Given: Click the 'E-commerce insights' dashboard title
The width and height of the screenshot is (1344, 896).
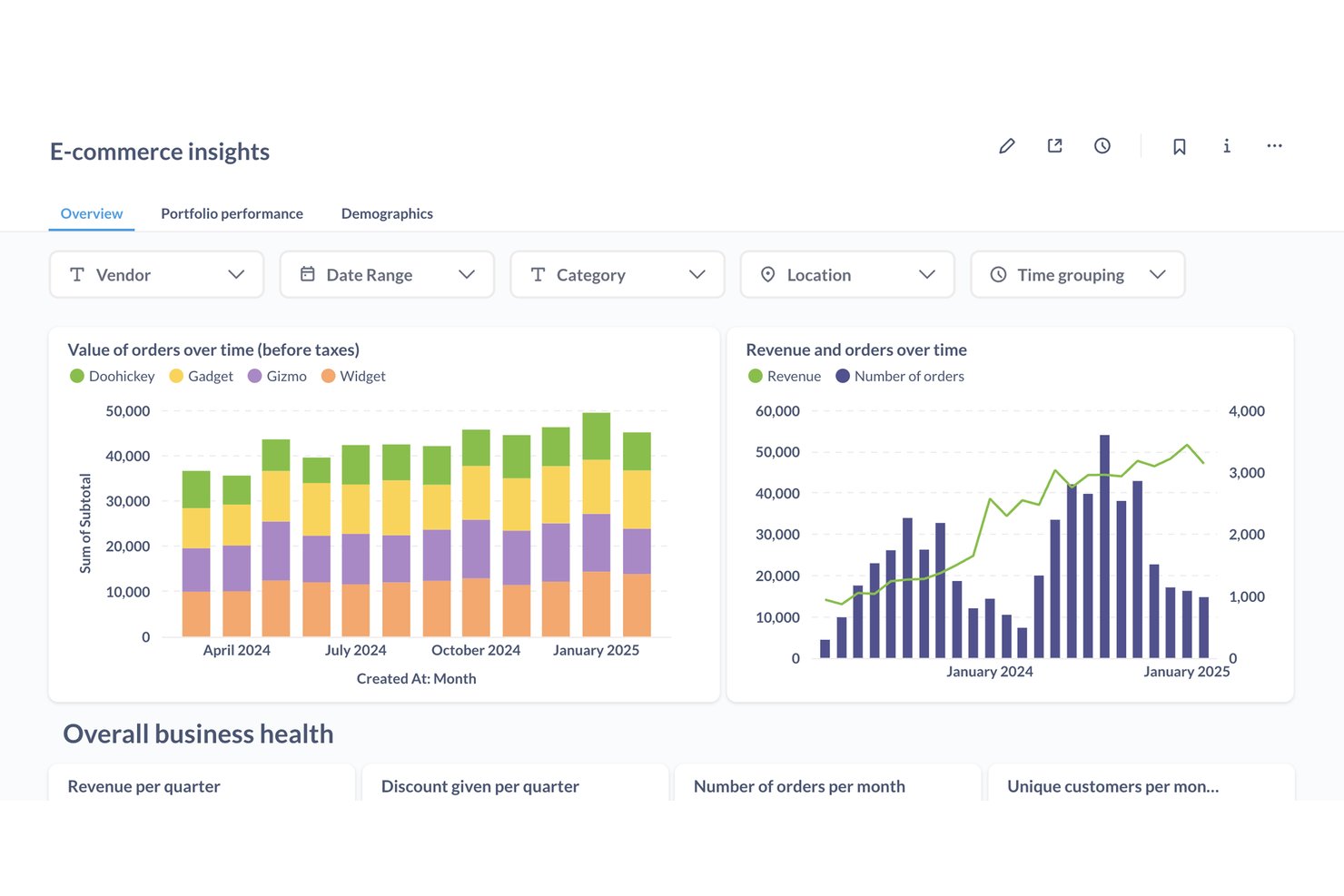Looking at the screenshot, I should 160,152.
